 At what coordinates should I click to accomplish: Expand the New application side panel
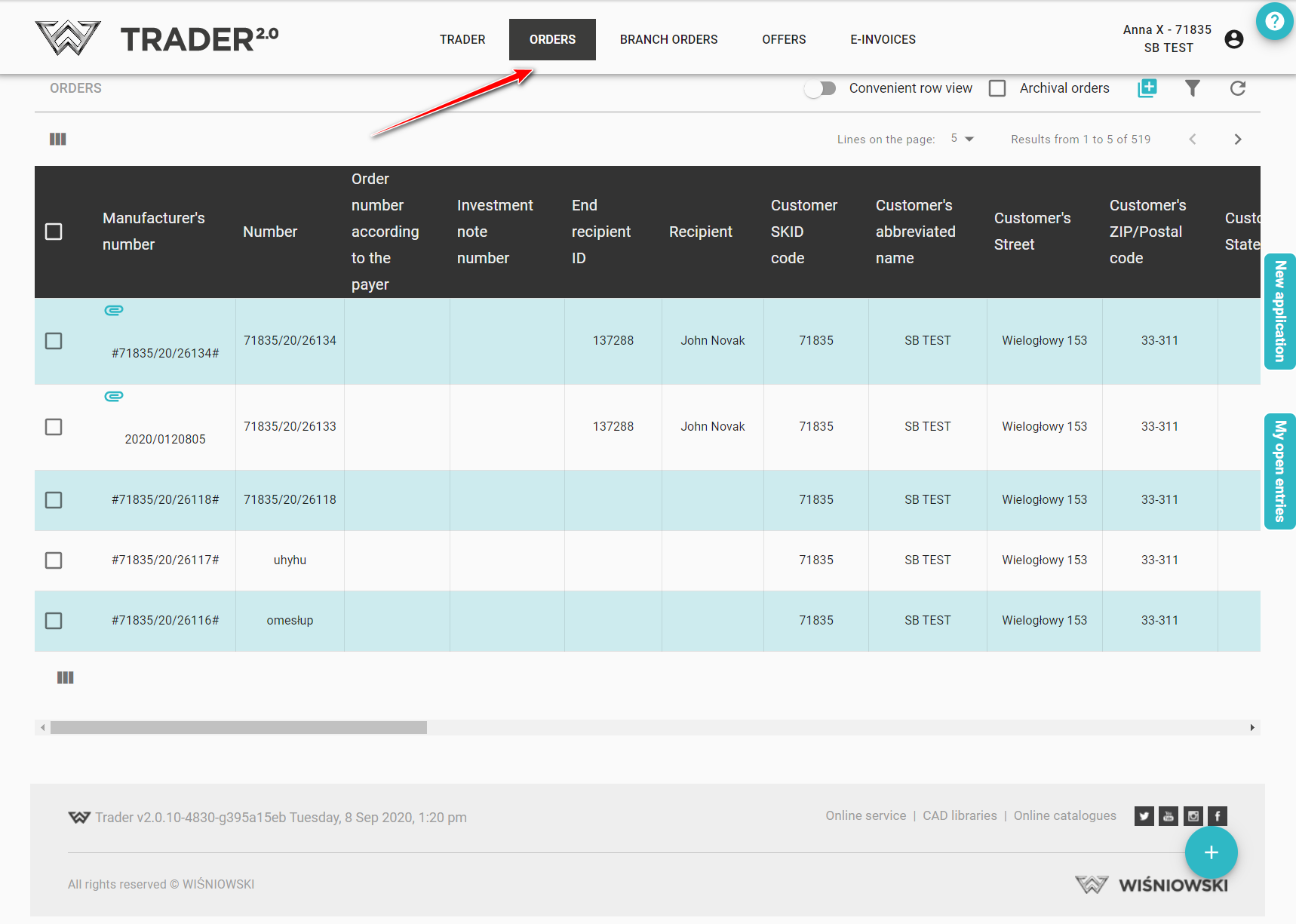pyautogui.click(x=1279, y=311)
